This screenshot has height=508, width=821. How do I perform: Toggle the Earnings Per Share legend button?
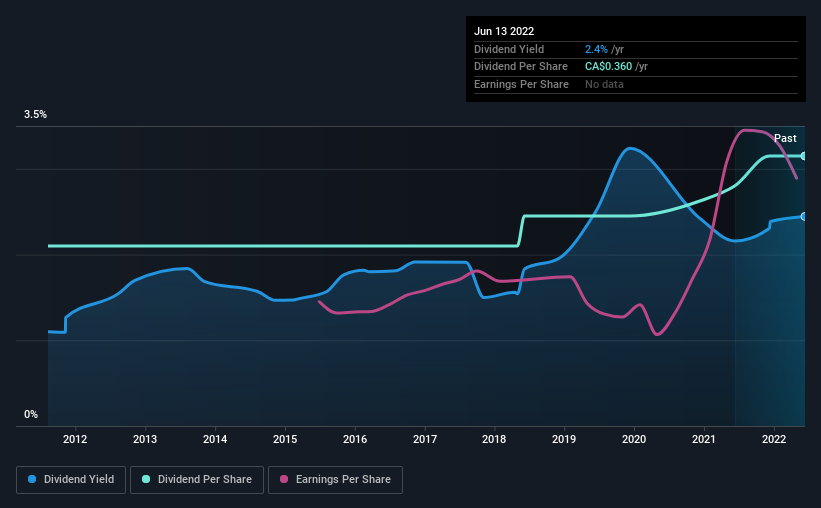pyautogui.click(x=335, y=480)
